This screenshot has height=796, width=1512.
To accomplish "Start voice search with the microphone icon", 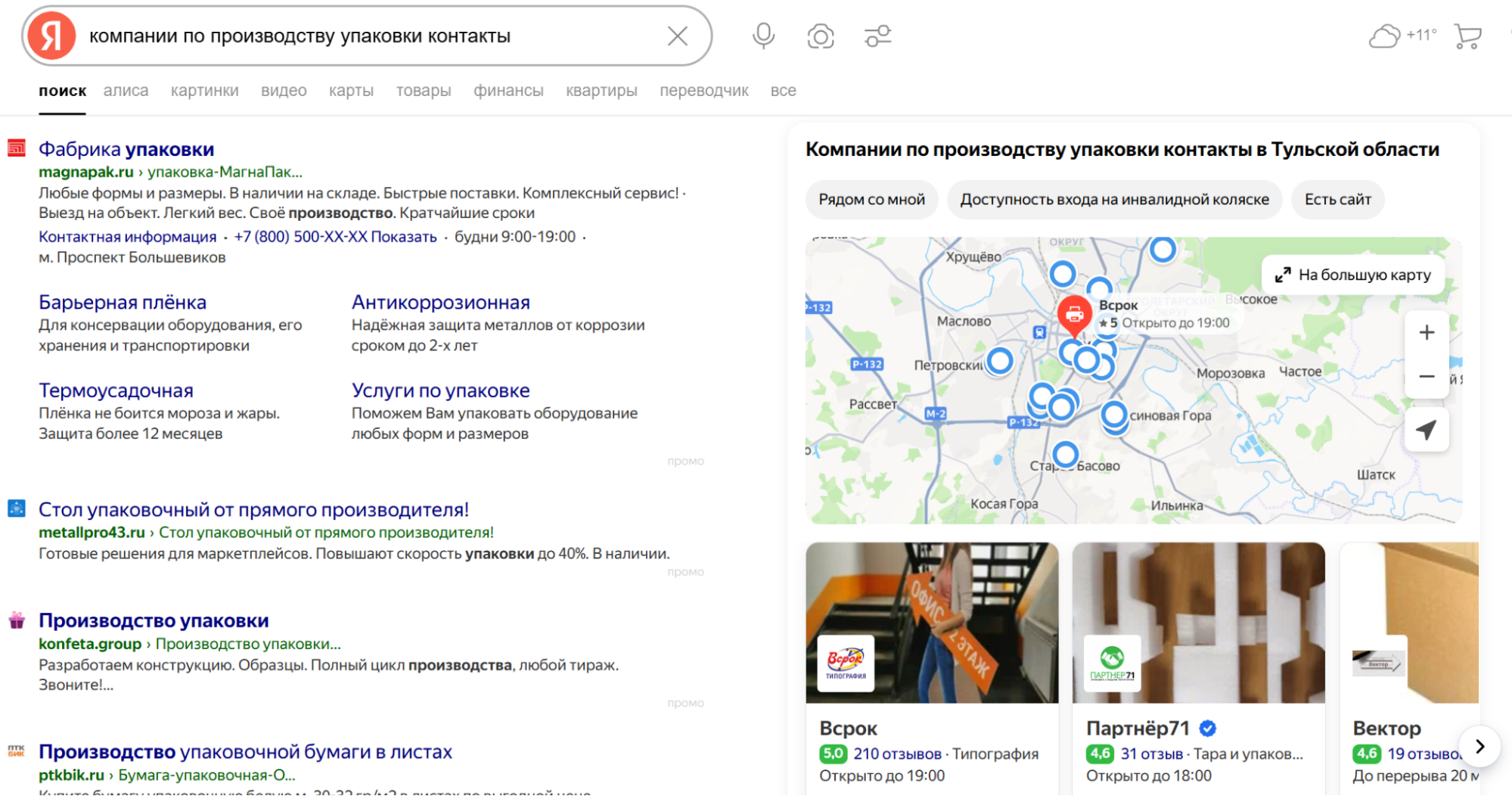I will [763, 36].
